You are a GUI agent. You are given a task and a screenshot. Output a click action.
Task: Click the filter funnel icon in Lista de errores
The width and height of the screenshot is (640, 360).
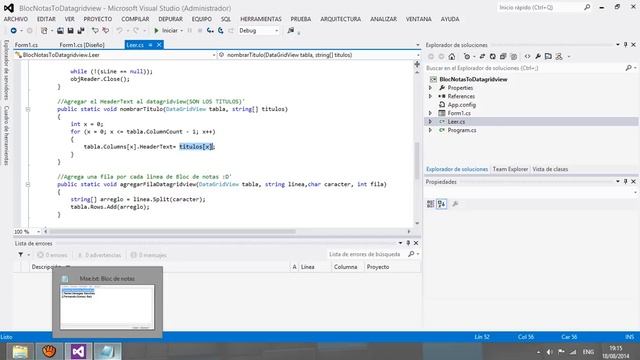[x=20, y=255]
